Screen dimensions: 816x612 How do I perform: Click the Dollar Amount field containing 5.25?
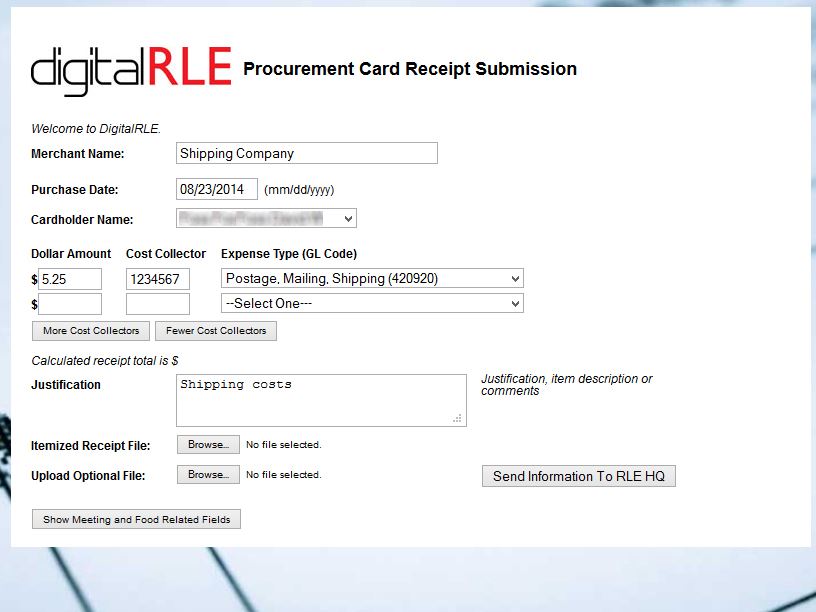click(70, 279)
